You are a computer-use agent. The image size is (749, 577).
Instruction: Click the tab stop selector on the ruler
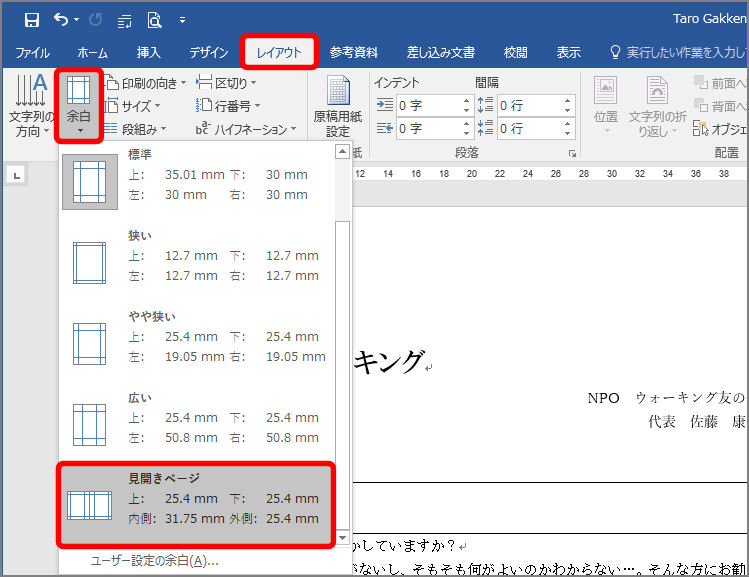[x=17, y=176]
